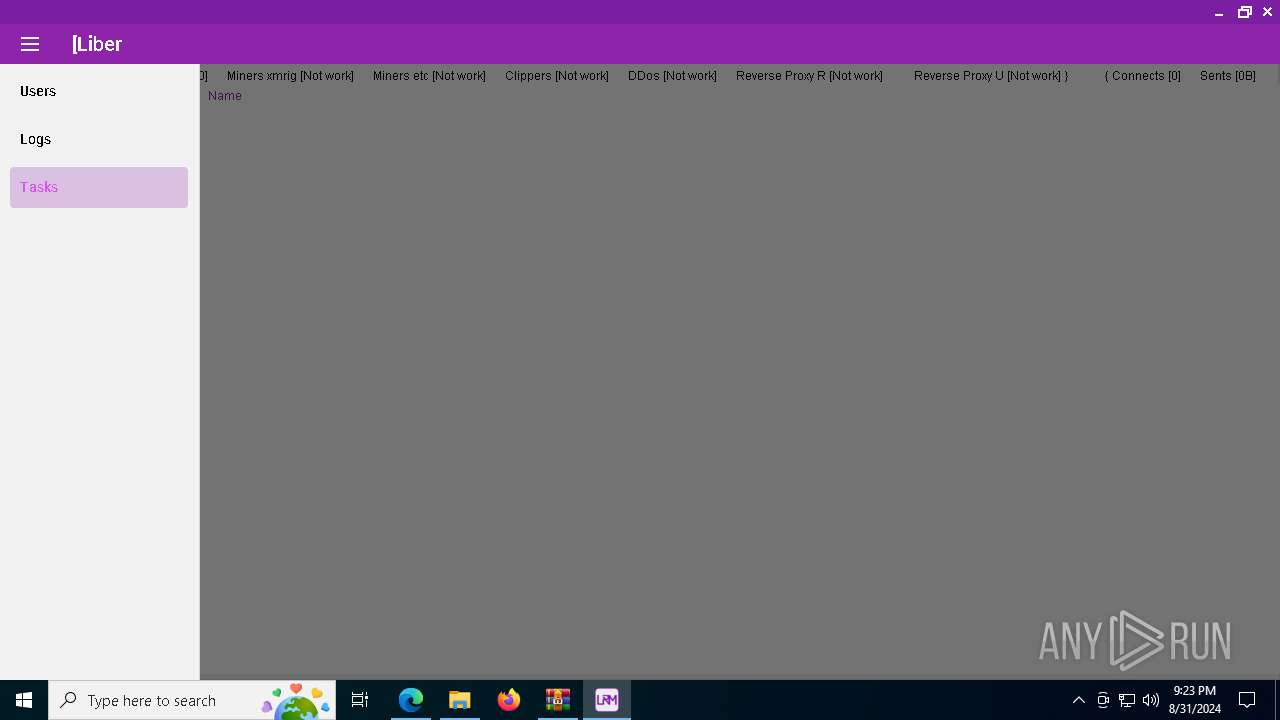Launch Firefox from the taskbar
The image size is (1280, 720).
click(509, 700)
